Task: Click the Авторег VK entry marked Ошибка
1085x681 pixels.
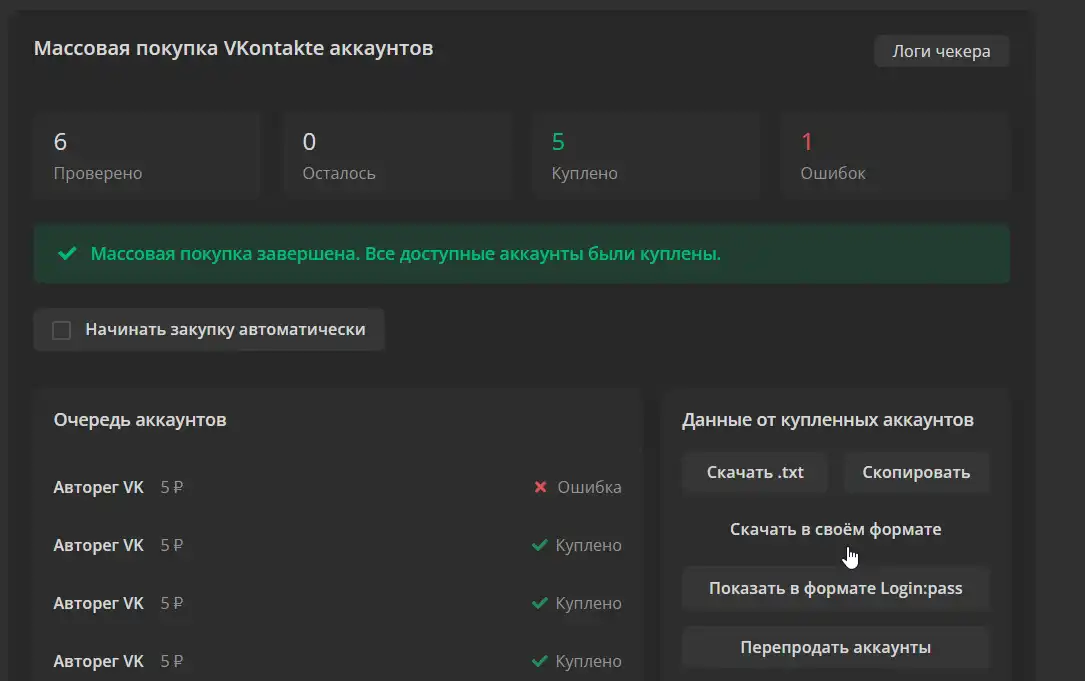Action: (x=98, y=488)
